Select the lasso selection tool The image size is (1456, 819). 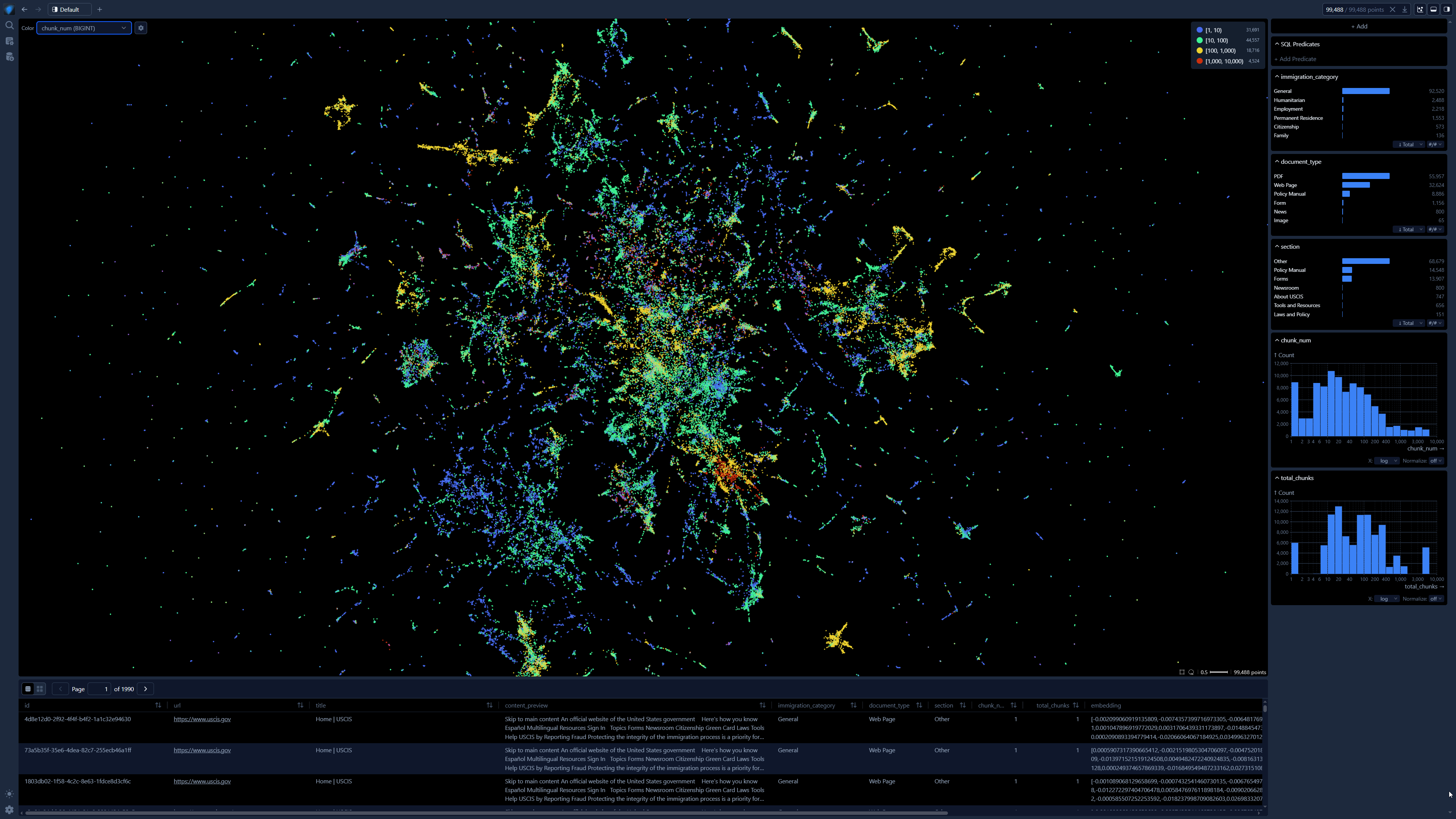click(x=1191, y=672)
